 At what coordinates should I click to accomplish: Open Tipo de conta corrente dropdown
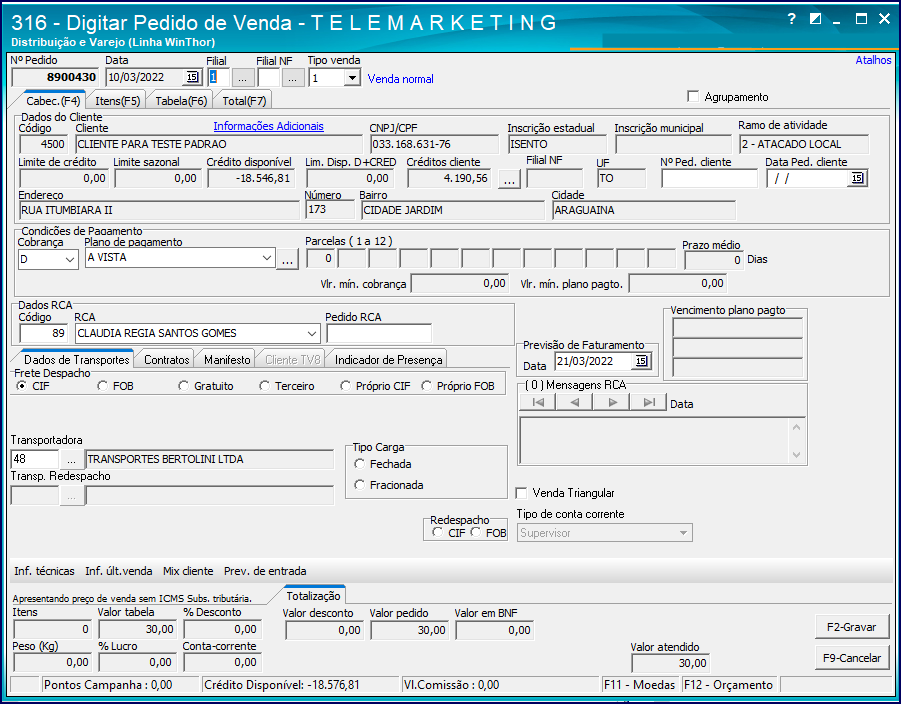683,533
